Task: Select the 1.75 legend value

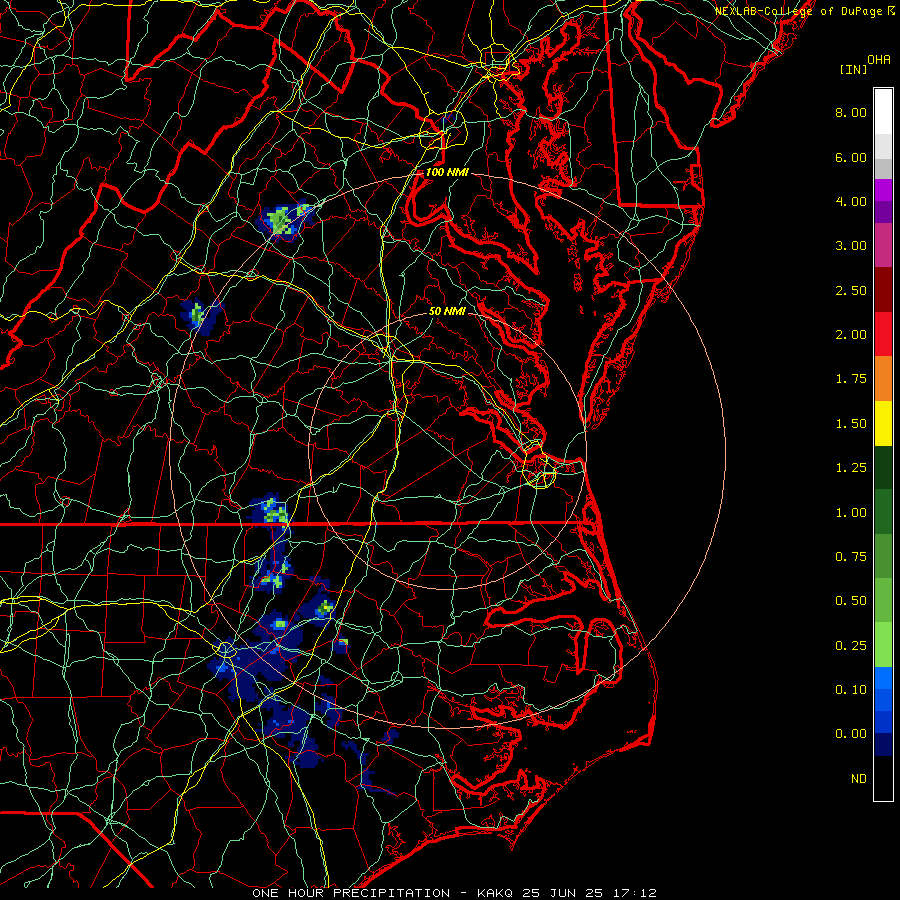Action: coord(851,379)
